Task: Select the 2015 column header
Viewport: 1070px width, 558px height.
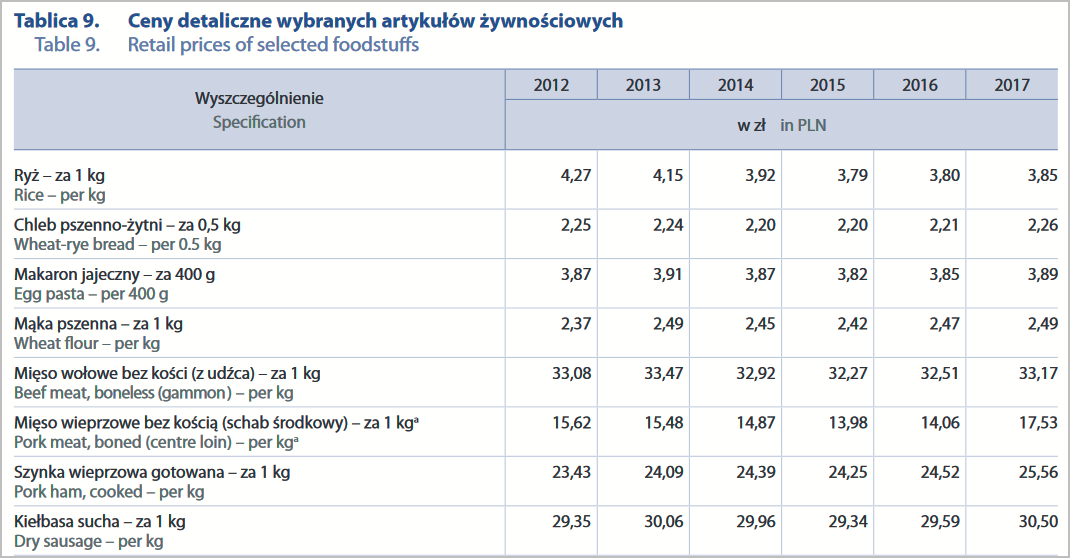Action: pos(827,85)
